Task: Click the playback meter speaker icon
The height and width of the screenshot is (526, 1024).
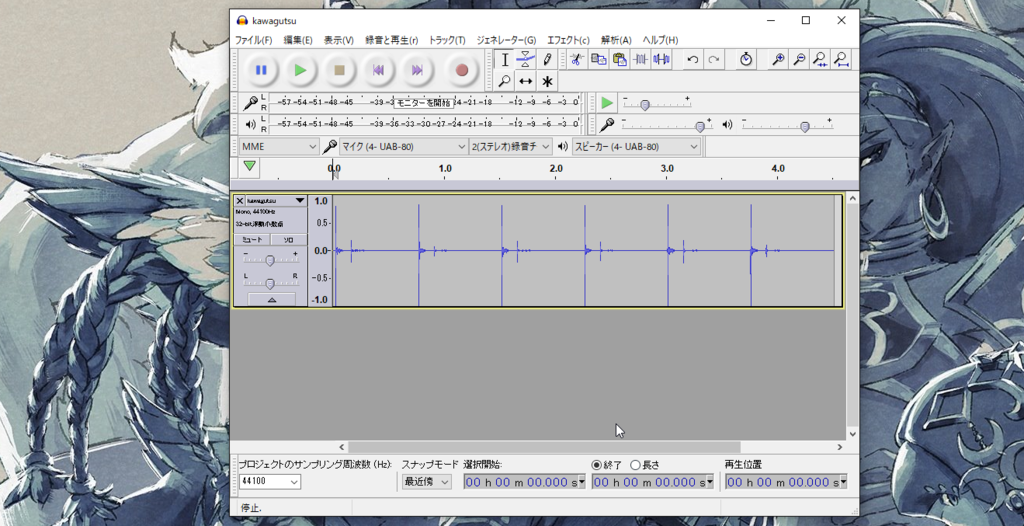Action: [250, 124]
